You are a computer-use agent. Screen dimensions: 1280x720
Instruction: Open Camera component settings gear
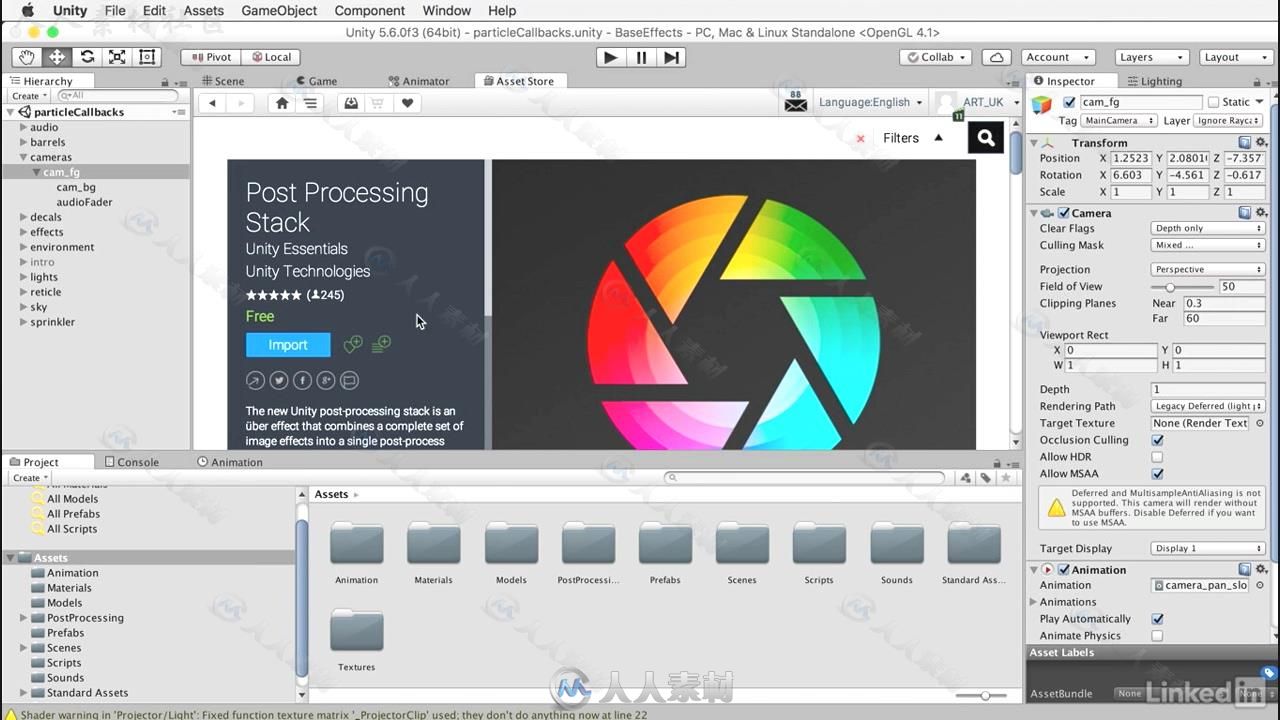[1260, 213]
